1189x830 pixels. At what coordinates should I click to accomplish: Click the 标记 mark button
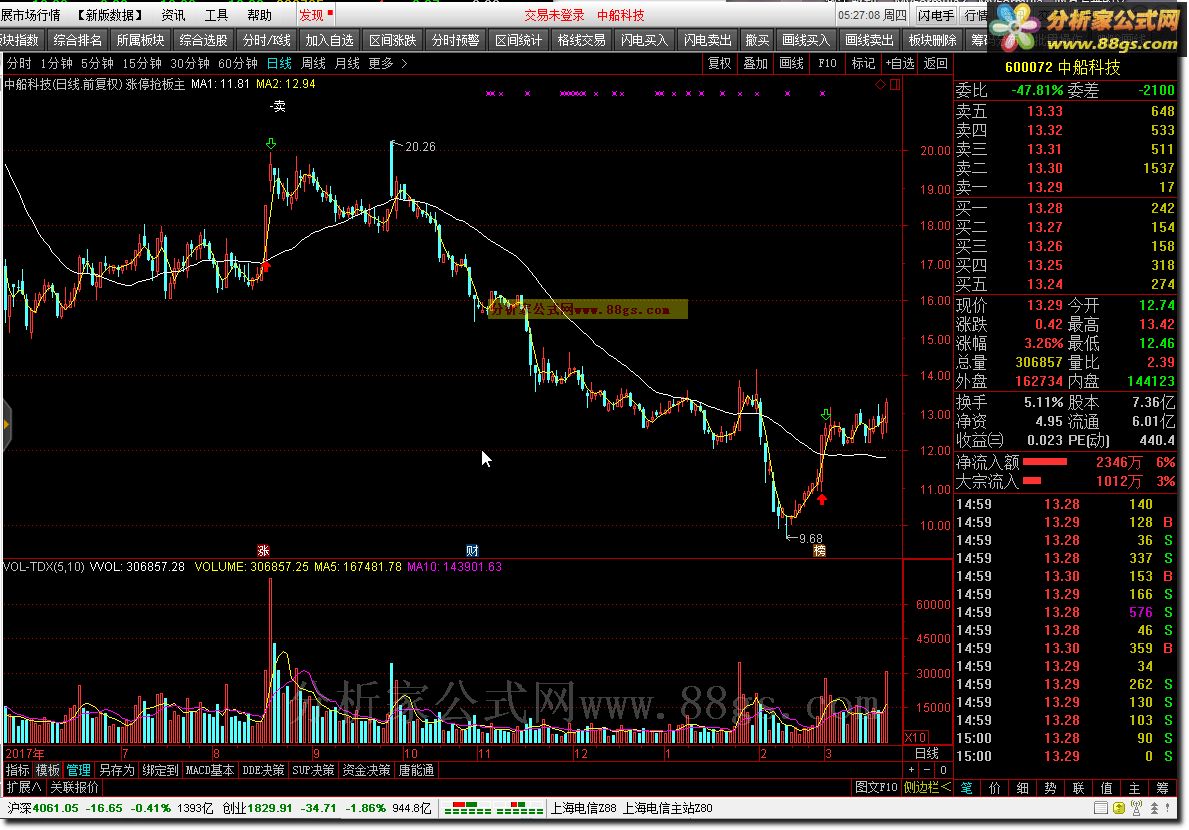coord(864,64)
